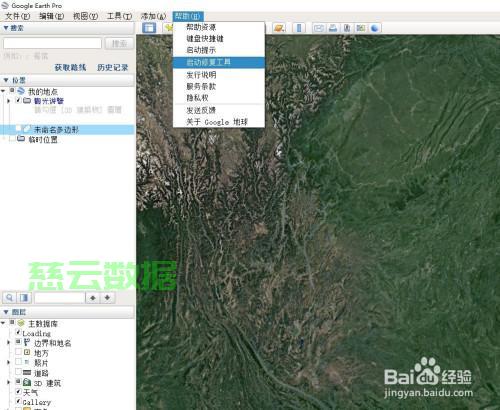
Task: Click the magnifier search icon below places
Action: 10,298
